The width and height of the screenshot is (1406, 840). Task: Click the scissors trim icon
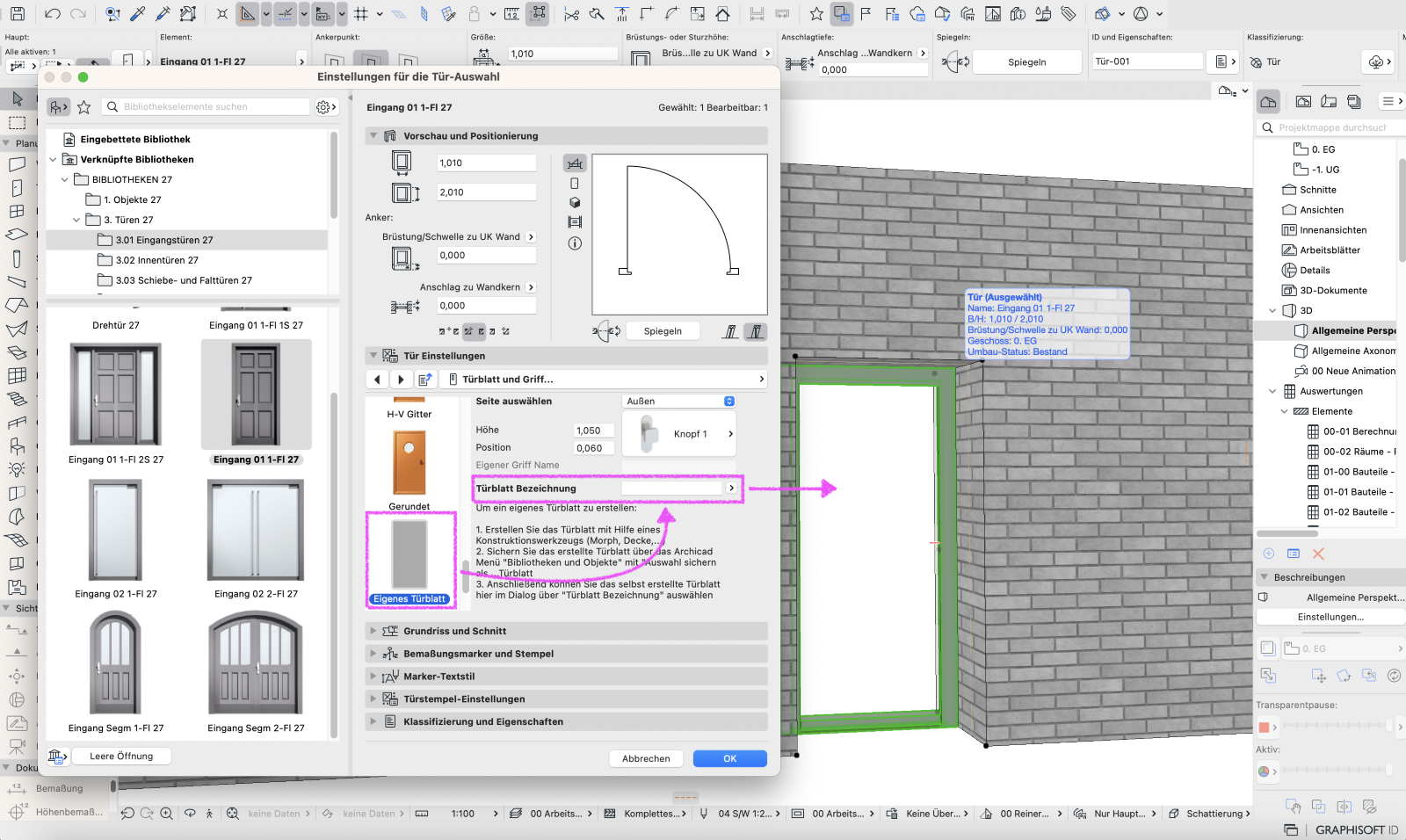pyautogui.click(x=572, y=14)
